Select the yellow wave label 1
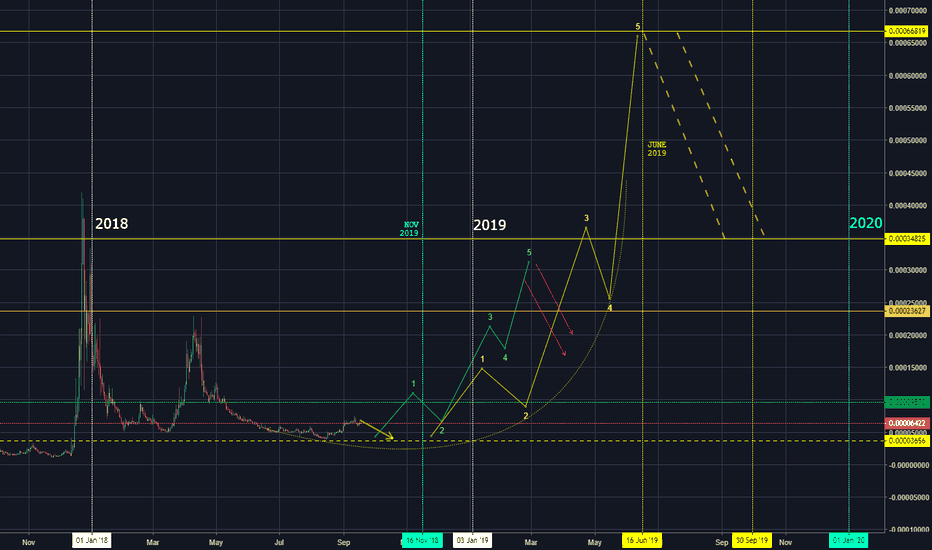Viewport: 932px width, 550px height. coord(482,359)
